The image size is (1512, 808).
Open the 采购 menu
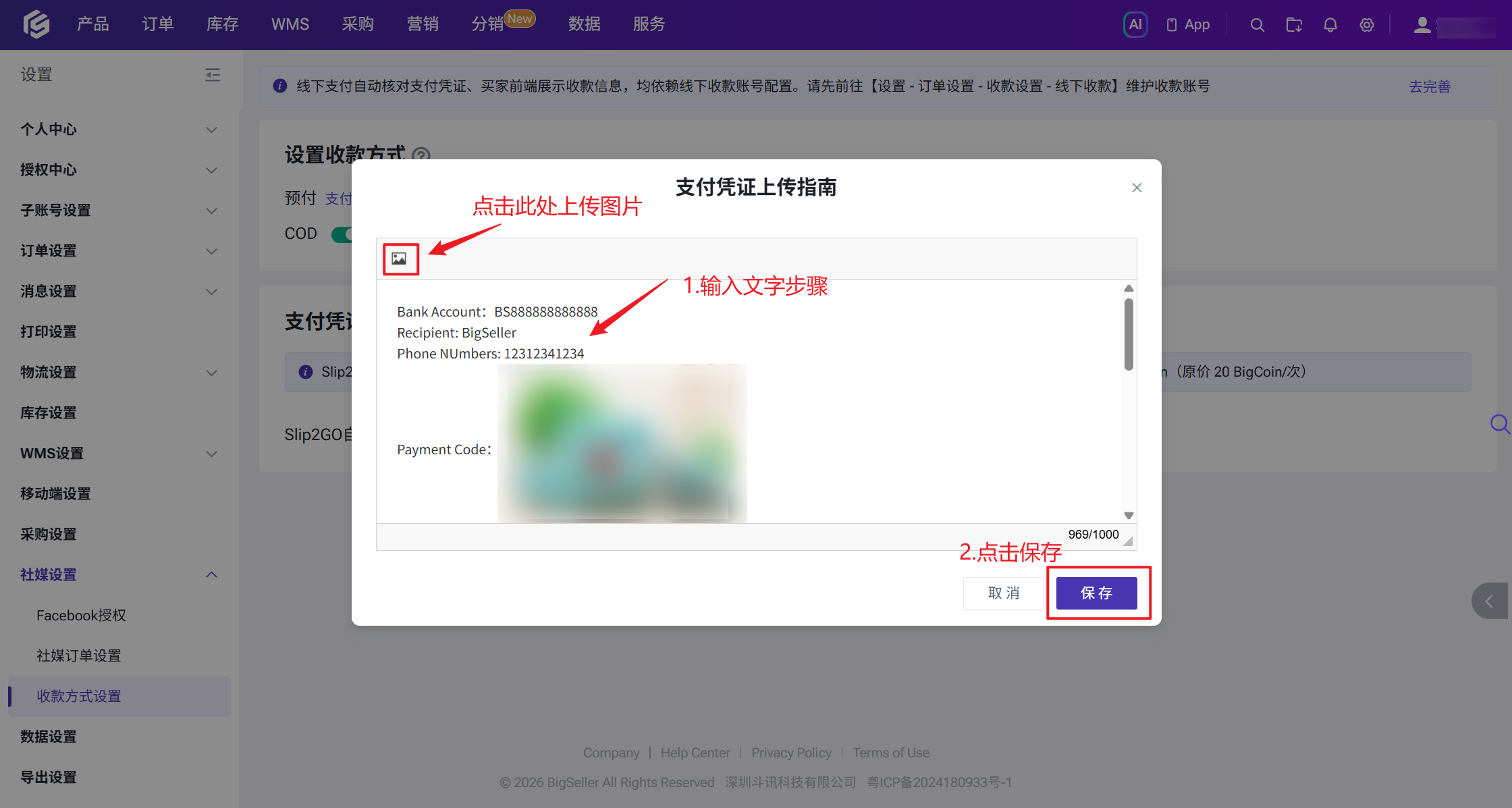[x=358, y=24]
